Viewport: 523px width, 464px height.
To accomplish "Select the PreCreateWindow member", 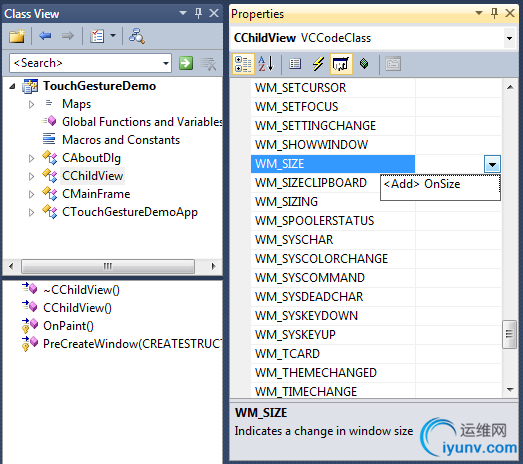I will coord(132,344).
